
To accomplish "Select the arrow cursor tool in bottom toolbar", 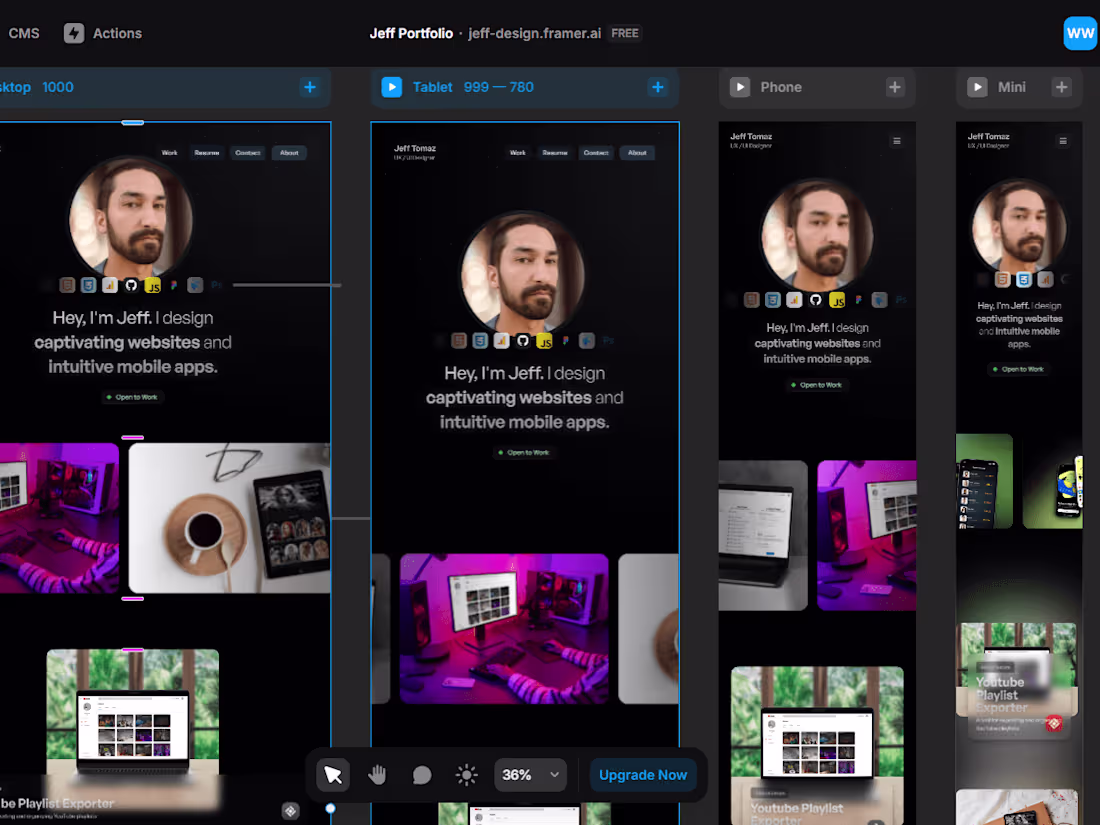I will tap(332, 774).
